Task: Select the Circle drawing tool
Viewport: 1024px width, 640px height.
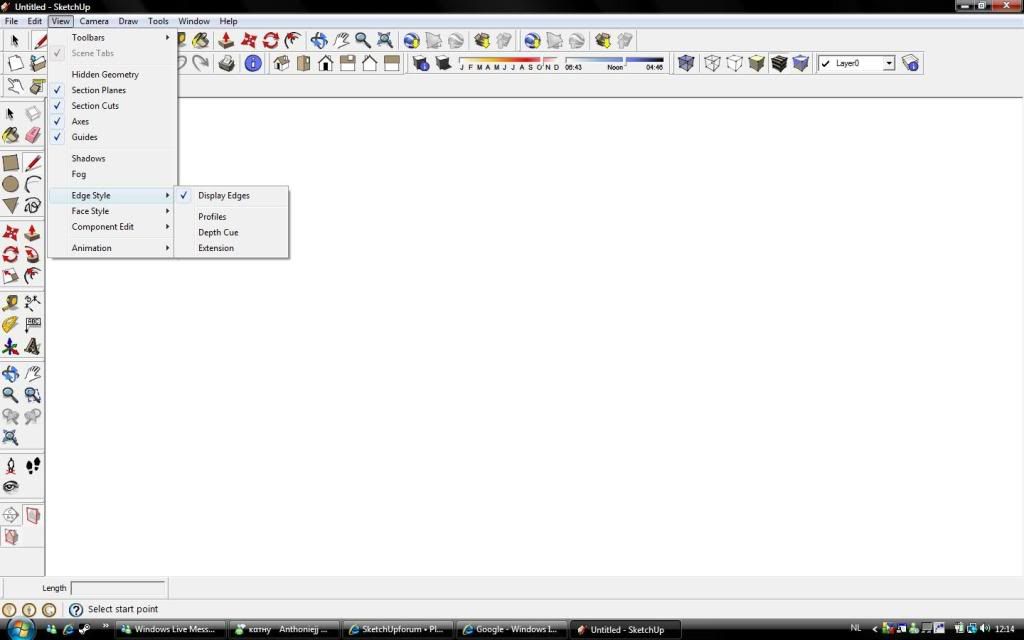Action: (10, 184)
